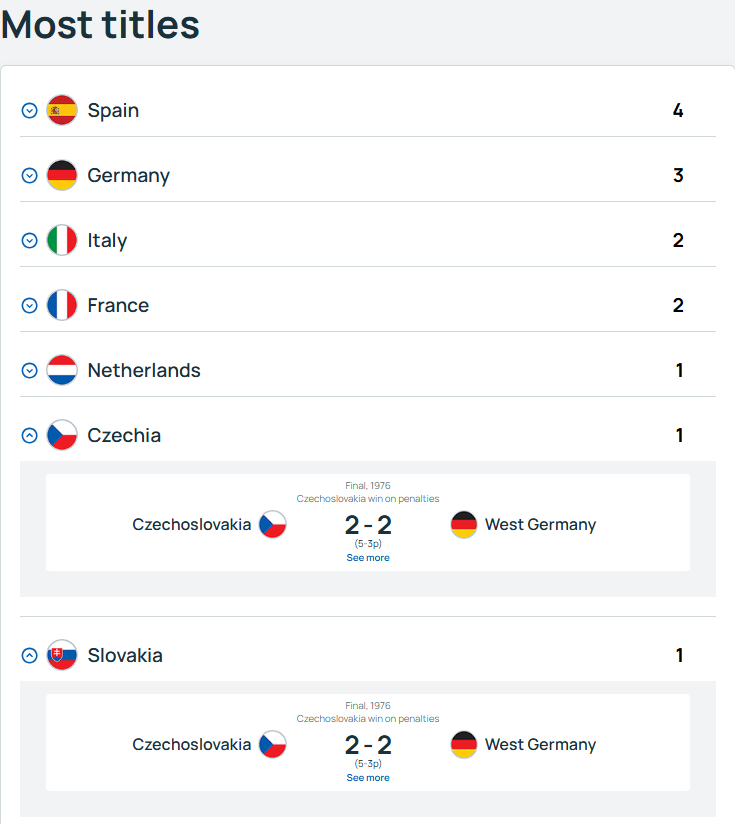Click the Germany flag icon

tap(62, 175)
